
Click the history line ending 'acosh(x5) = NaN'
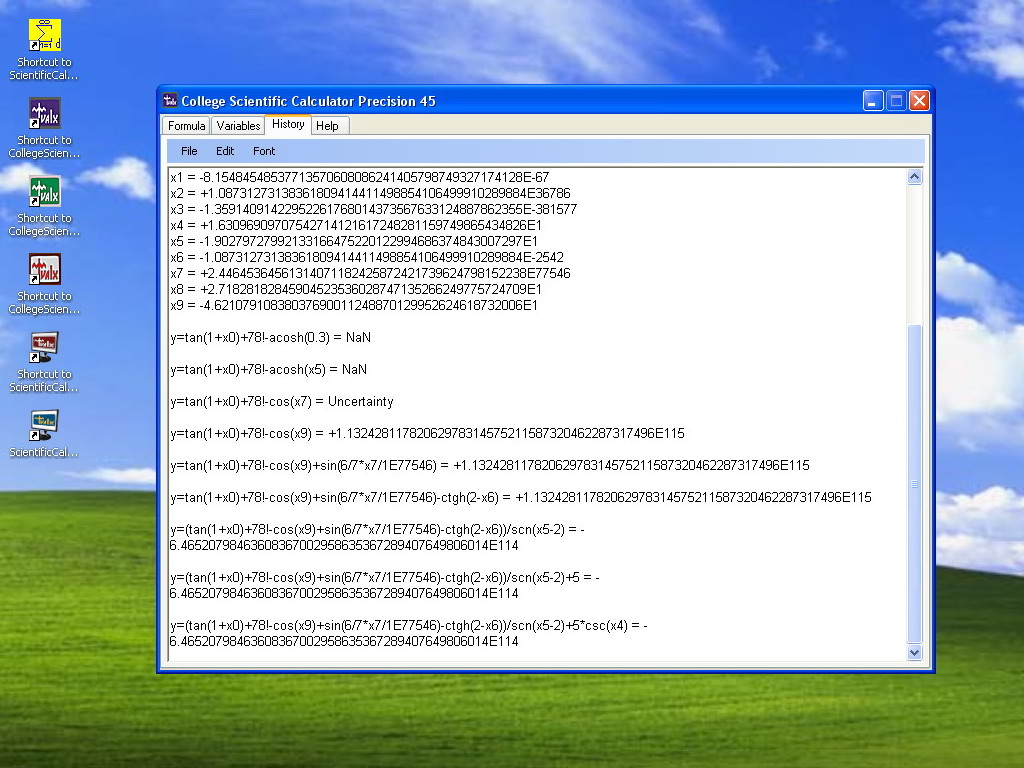pos(268,370)
